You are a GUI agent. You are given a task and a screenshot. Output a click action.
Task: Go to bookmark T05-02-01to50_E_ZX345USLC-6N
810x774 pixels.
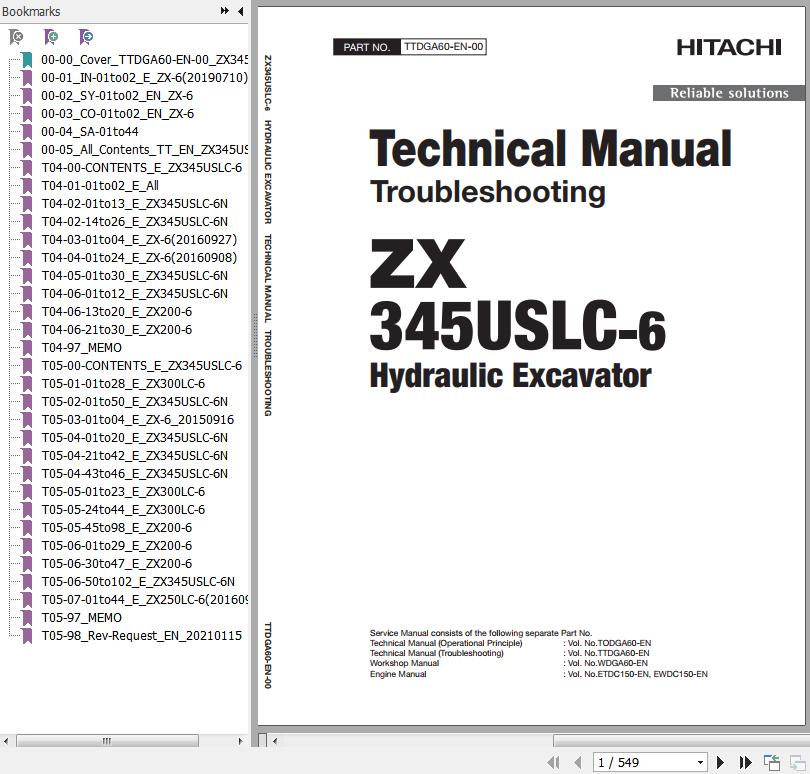click(x=134, y=401)
